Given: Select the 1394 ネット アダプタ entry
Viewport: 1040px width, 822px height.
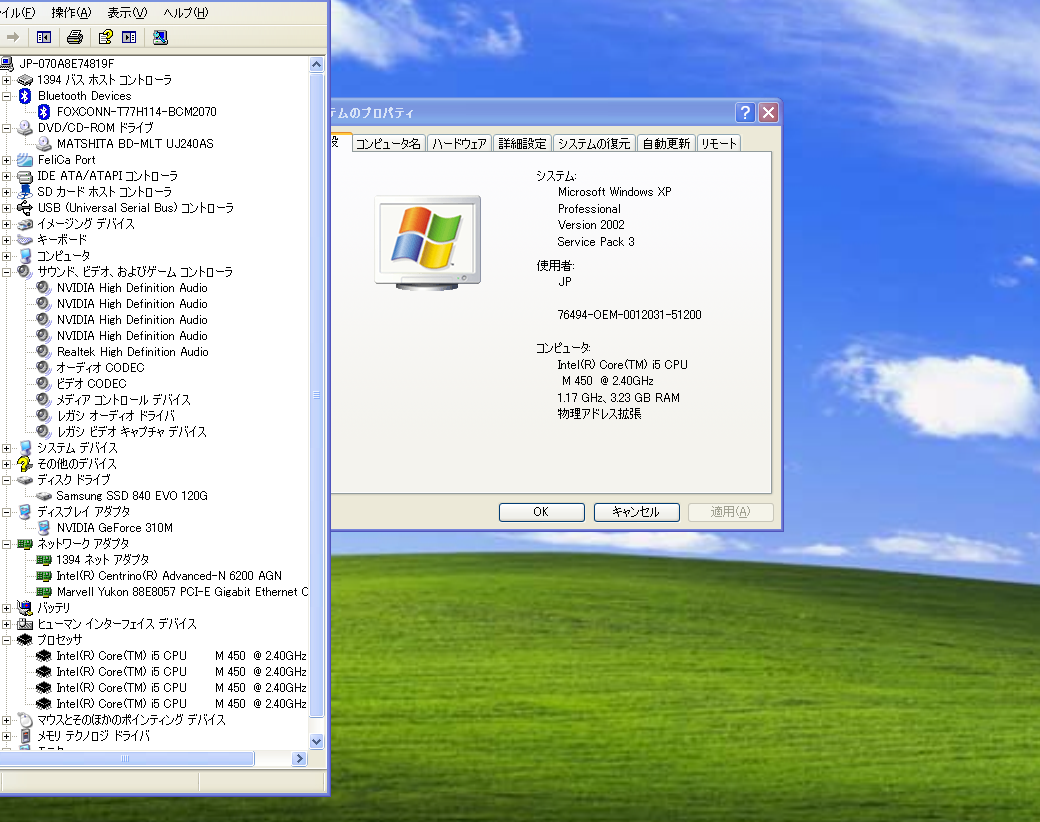Looking at the screenshot, I should [103, 560].
